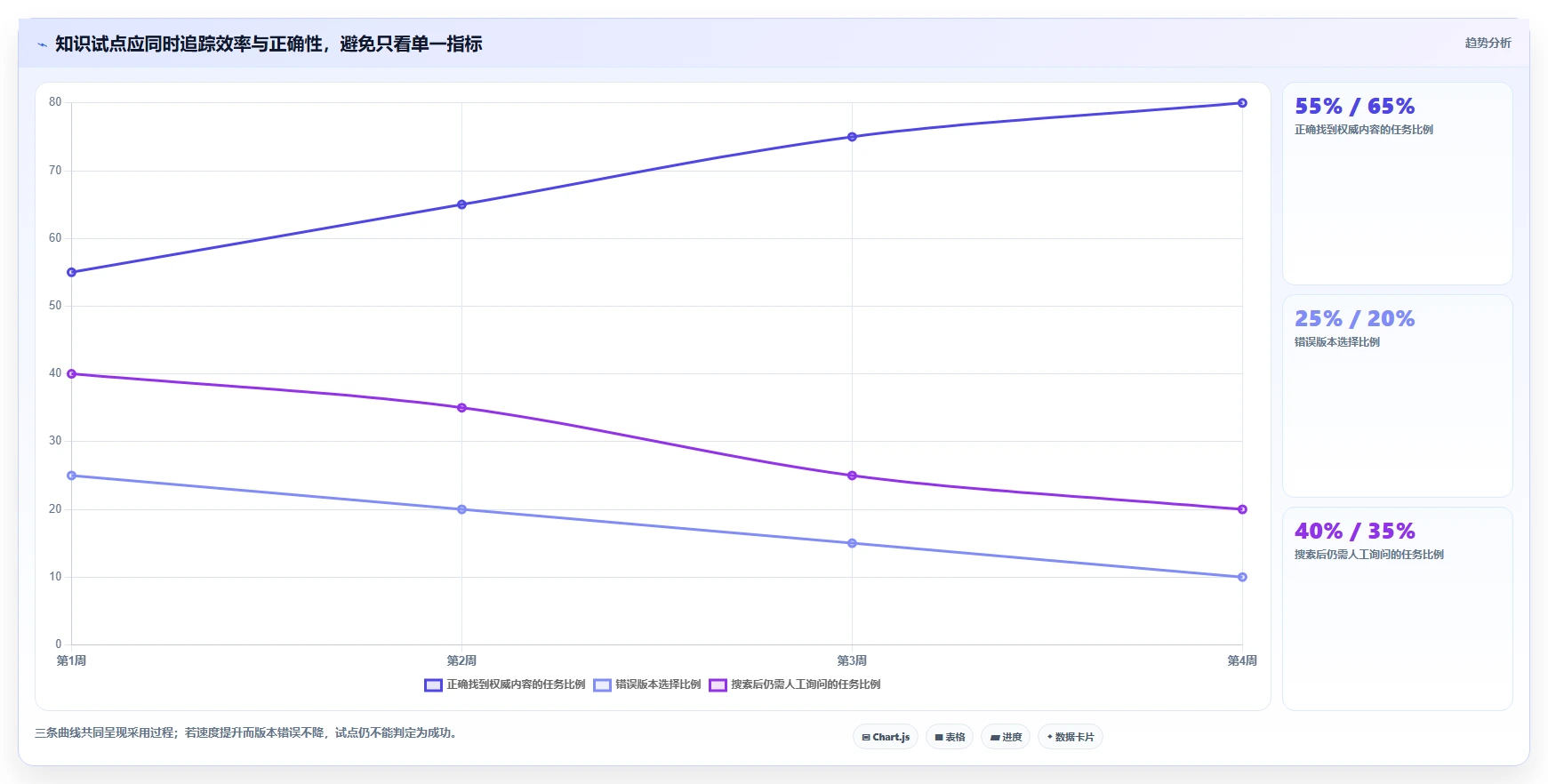Click the 第1周 data point at value 40
Image resolution: width=1548 pixels, height=784 pixels.
pos(72,374)
